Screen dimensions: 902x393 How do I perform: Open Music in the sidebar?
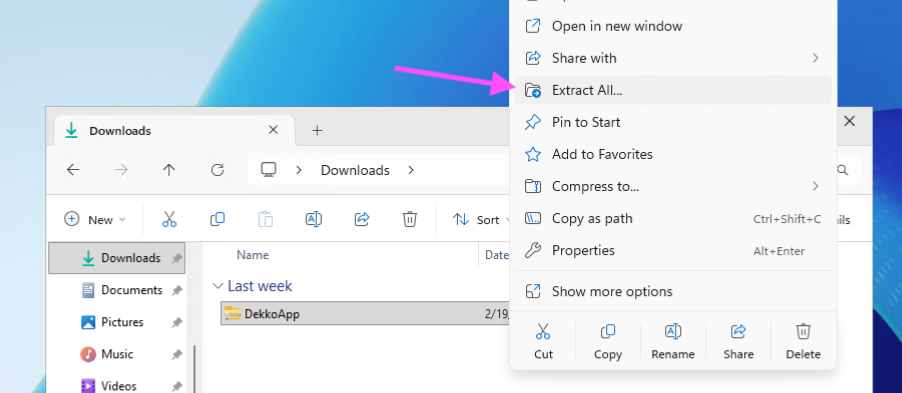117,354
